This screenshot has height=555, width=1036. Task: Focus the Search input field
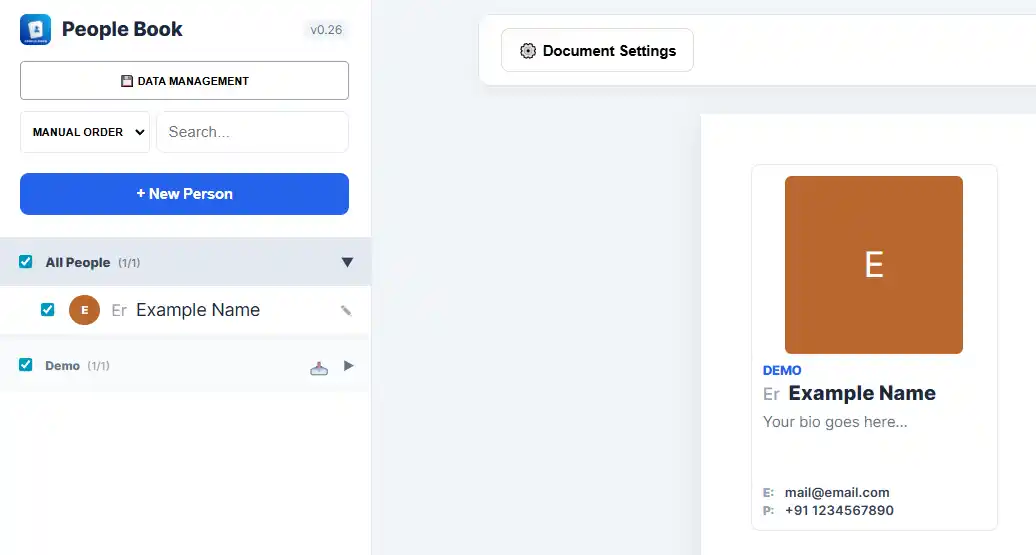tap(252, 132)
